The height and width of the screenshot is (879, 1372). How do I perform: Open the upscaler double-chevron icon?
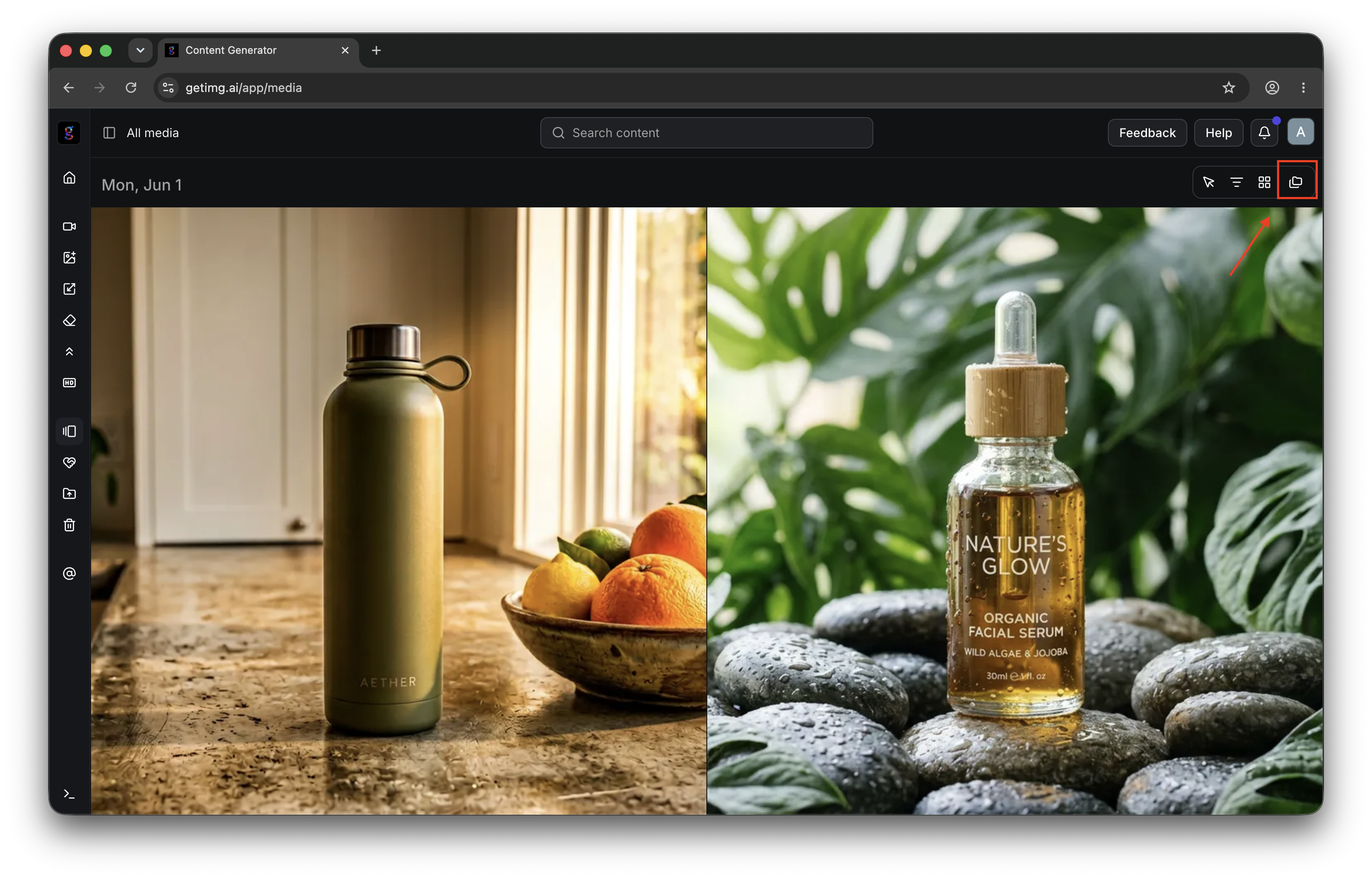(x=69, y=351)
